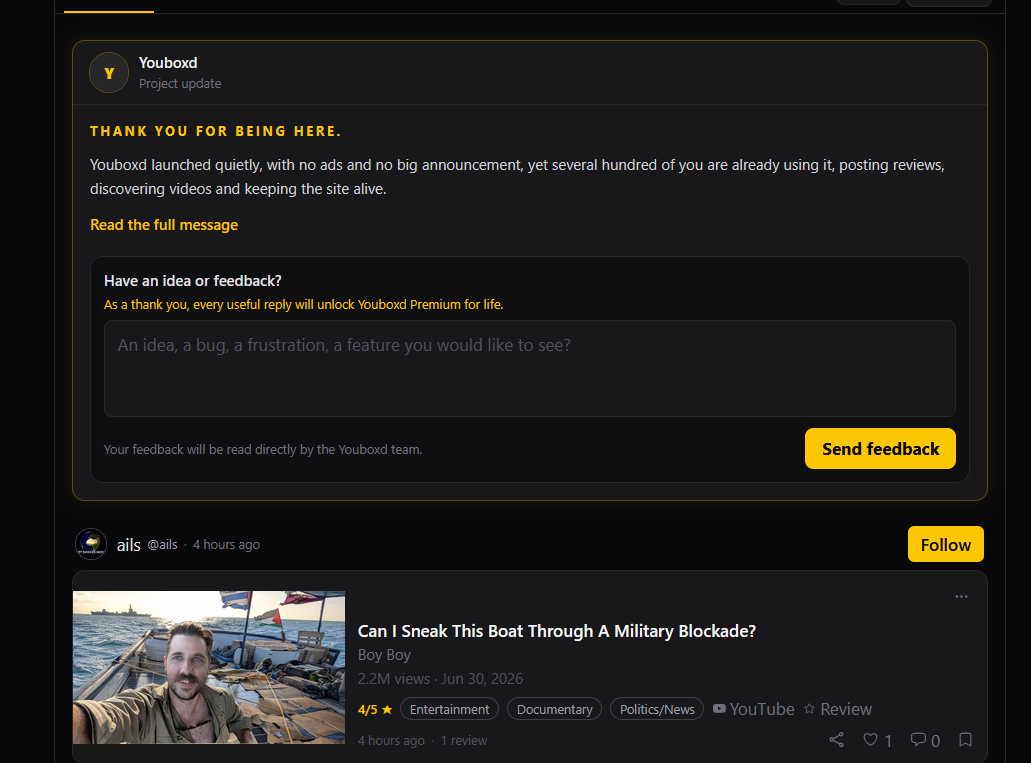
Task: Open the Boy Boy channel name
Action: 384,654
